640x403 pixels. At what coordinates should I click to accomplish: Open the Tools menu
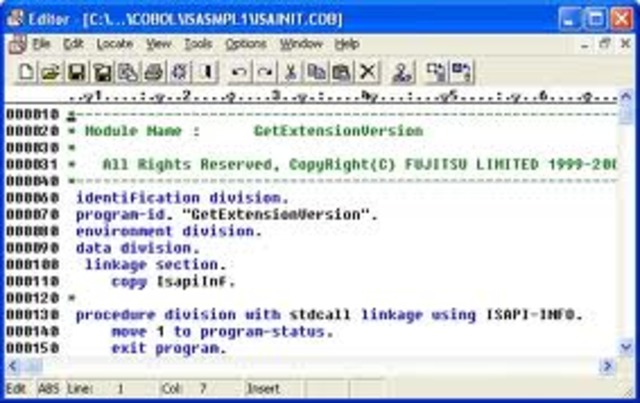(198, 44)
